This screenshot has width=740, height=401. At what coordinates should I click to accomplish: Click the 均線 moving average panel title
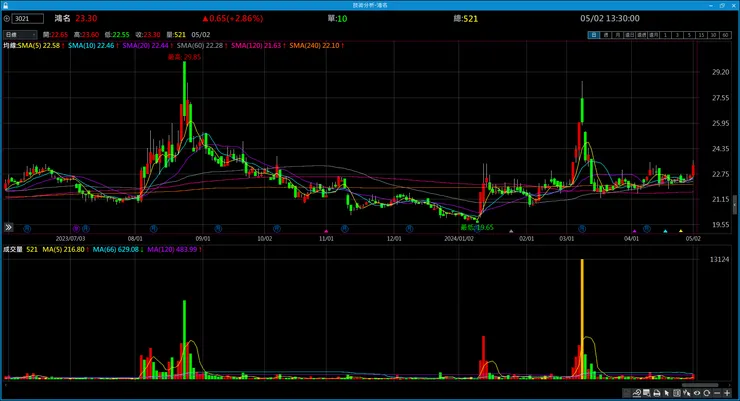[10, 45]
